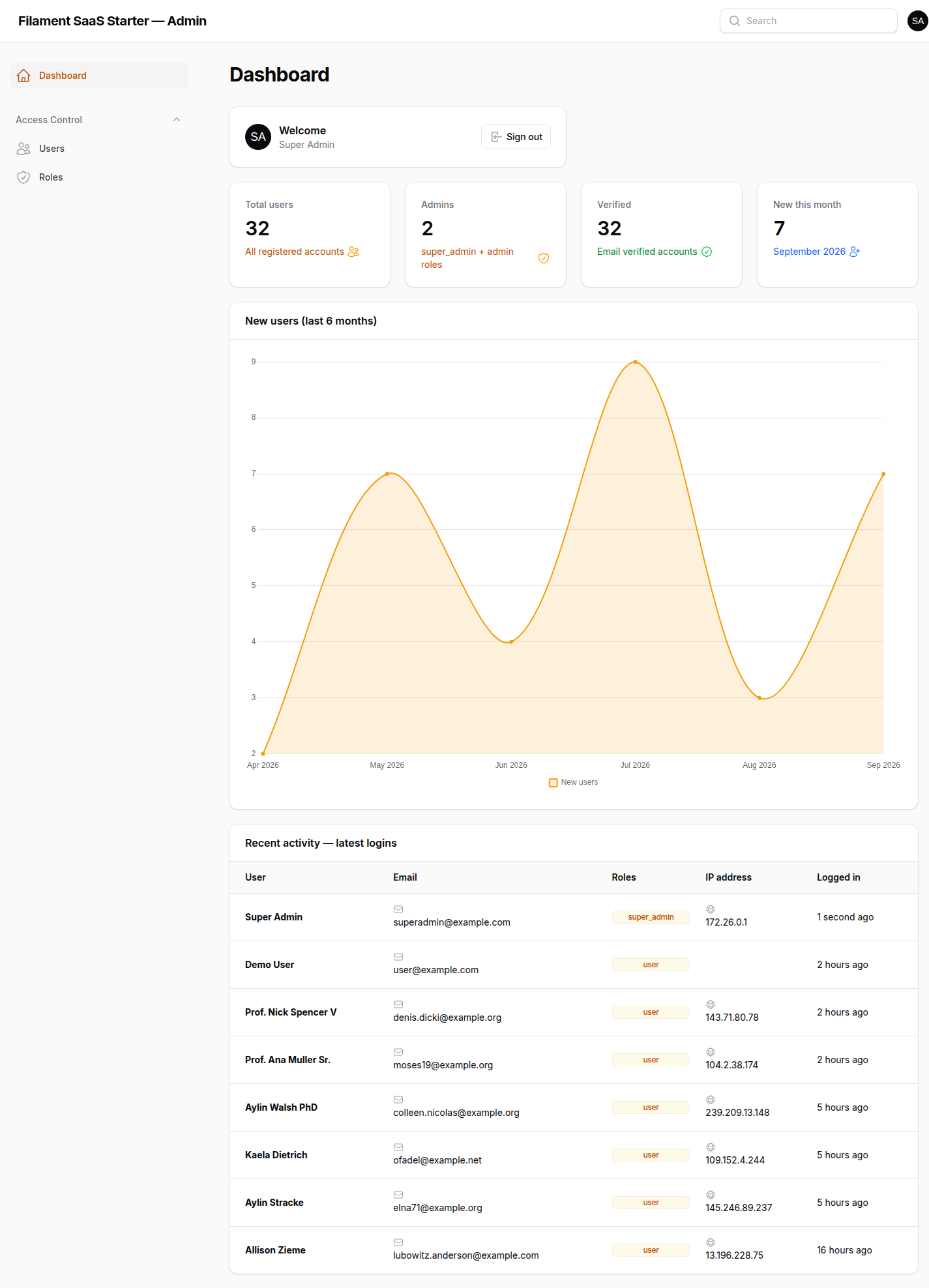
Task: Click the email elna71@example.org
Action: [x=437, y=1208]
